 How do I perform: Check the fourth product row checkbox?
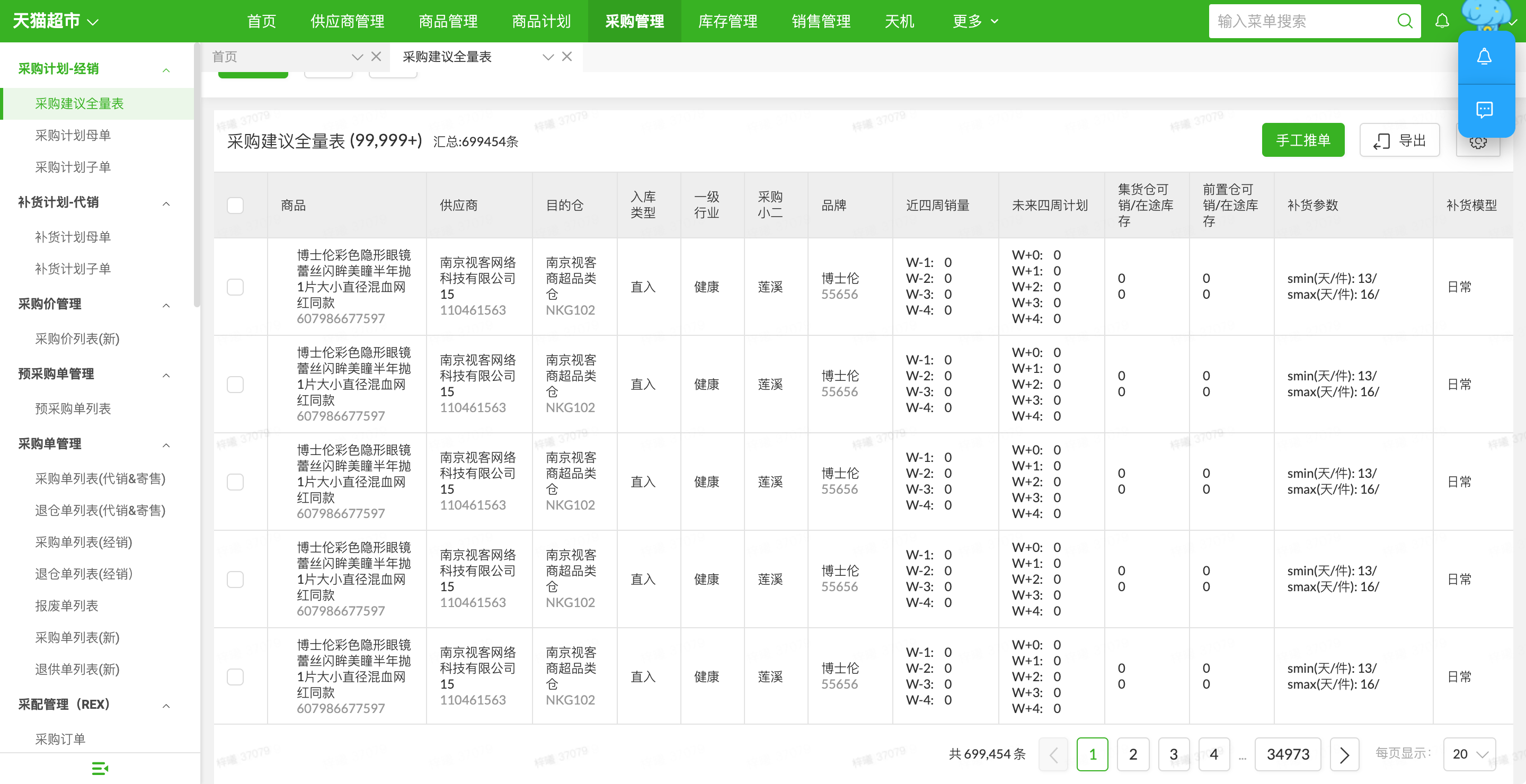(x=235, y=579)
